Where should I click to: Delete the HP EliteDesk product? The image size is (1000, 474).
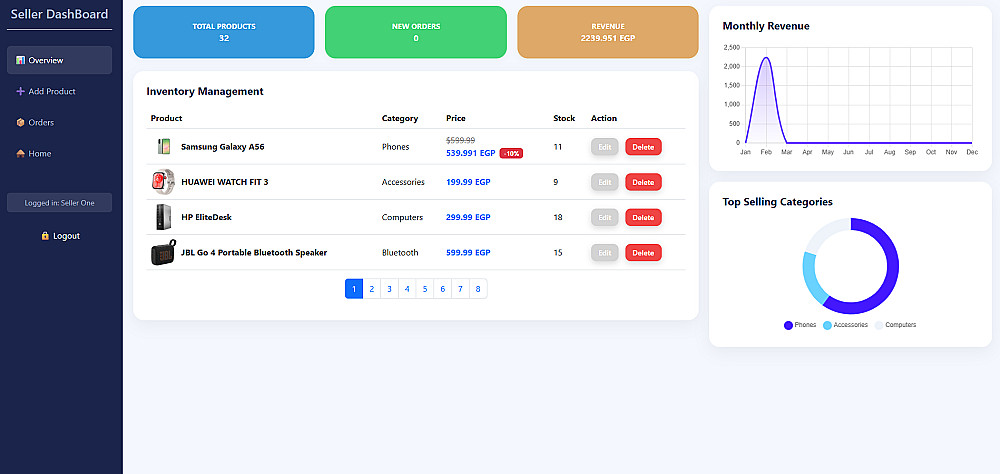click(643, 218)
